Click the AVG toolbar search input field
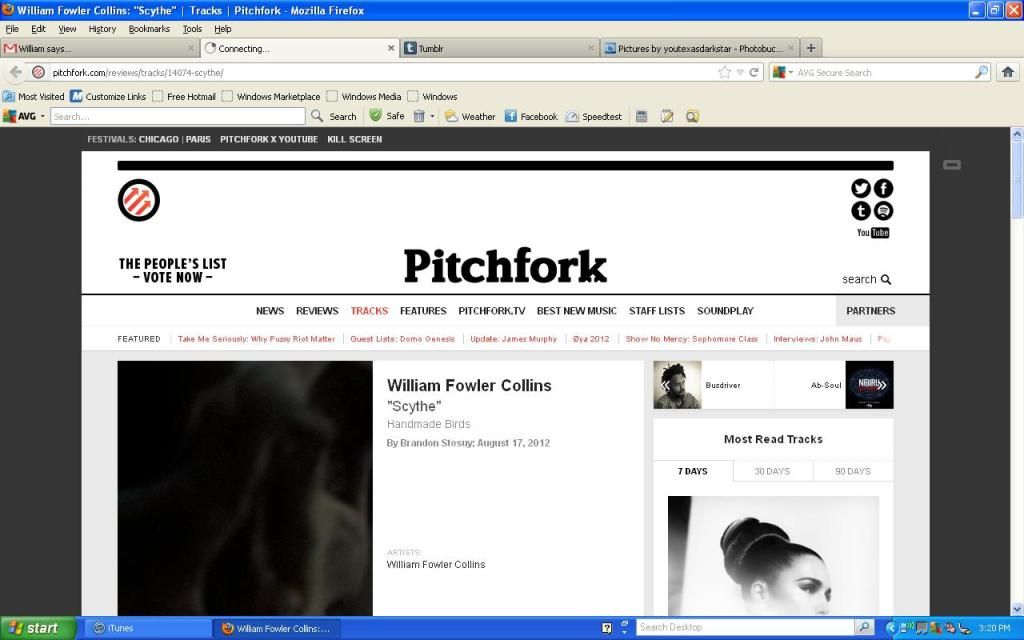The image size is (1024, 640). coord(177,117)
